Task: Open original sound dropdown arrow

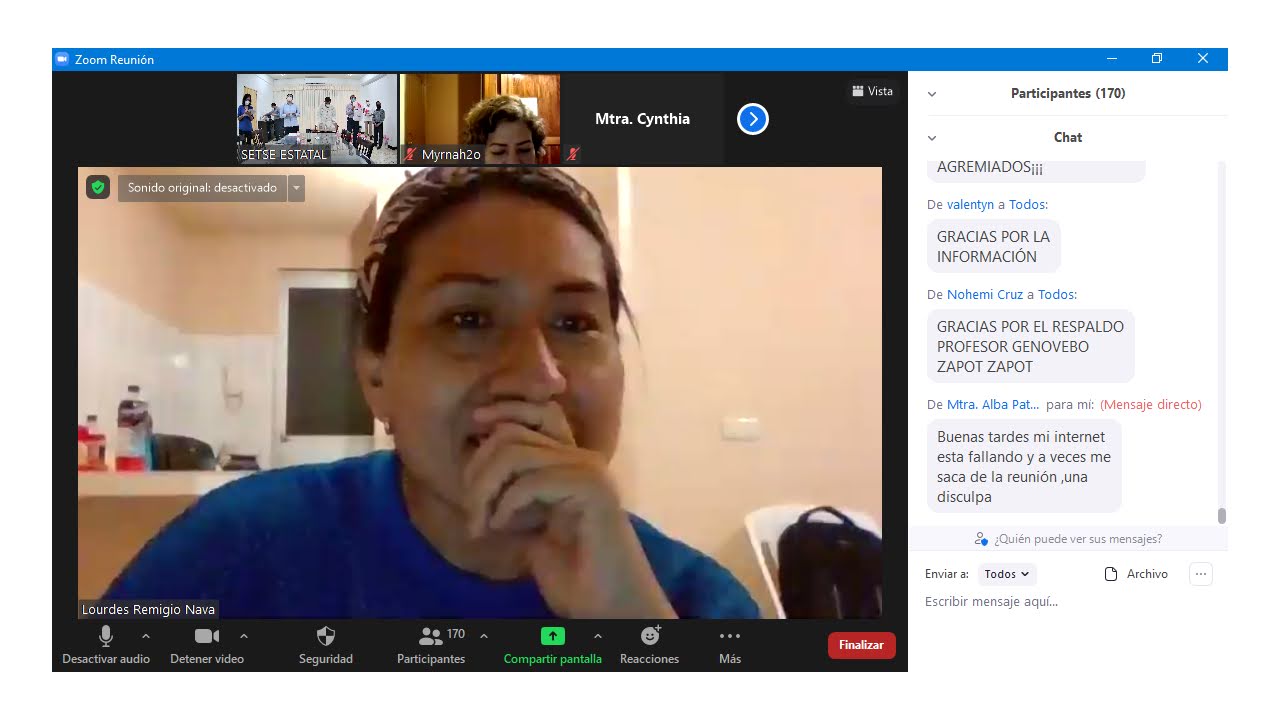Action: [296, 188]
